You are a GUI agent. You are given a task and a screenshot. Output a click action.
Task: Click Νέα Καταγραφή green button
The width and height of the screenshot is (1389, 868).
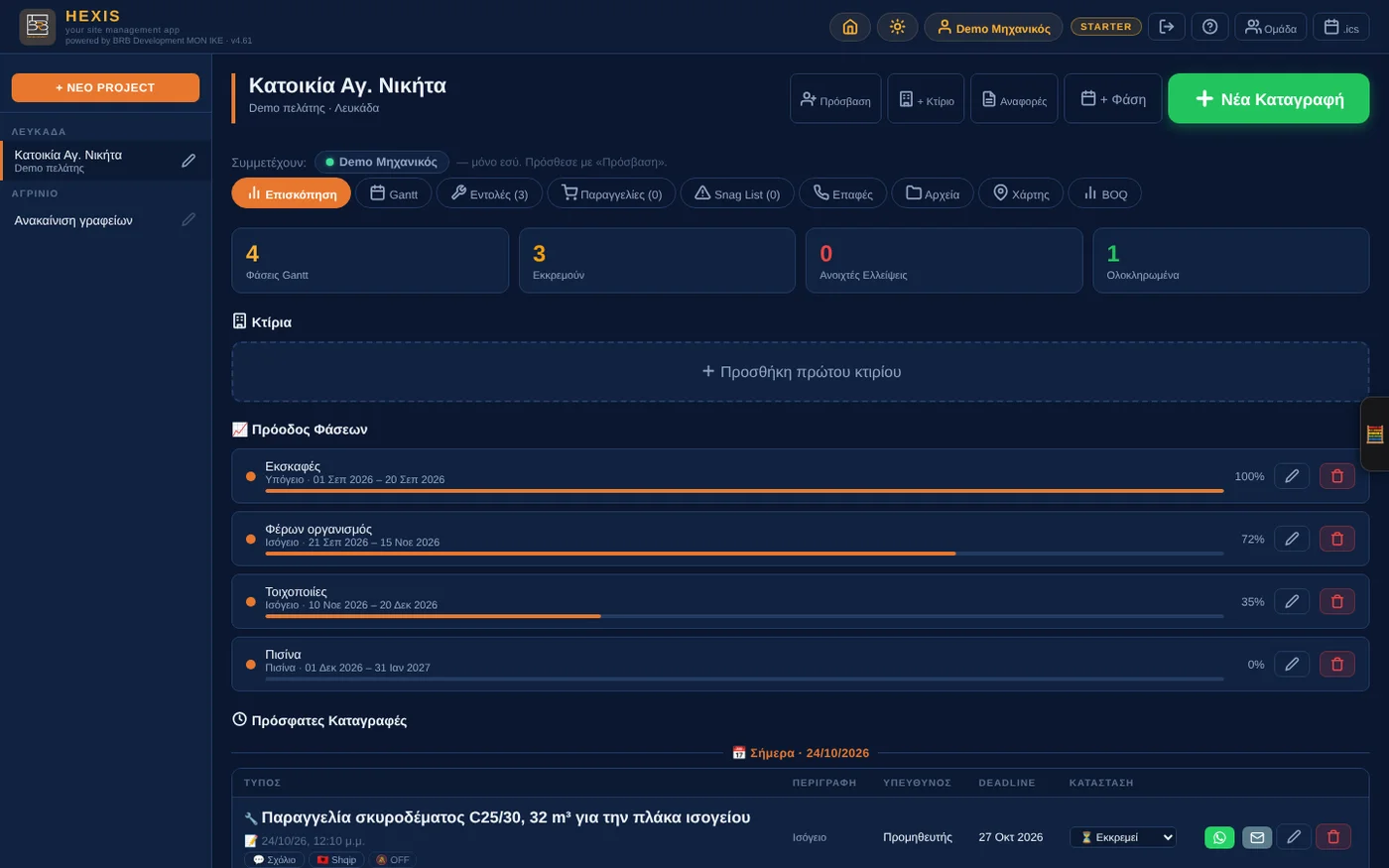click(1269, 98)
